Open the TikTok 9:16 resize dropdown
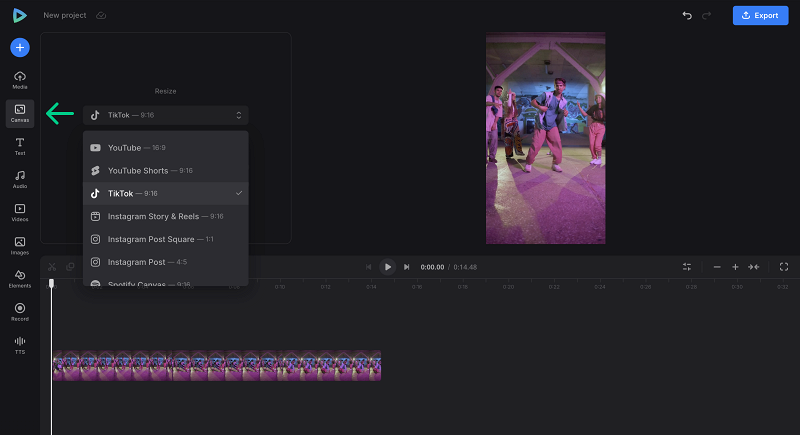This screenshot has height=435, width=800. [x=166, y=115]
